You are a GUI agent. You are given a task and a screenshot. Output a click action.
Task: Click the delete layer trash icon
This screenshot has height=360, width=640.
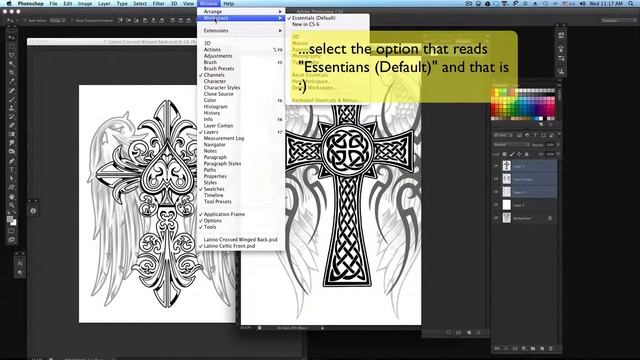click(551, 349)
